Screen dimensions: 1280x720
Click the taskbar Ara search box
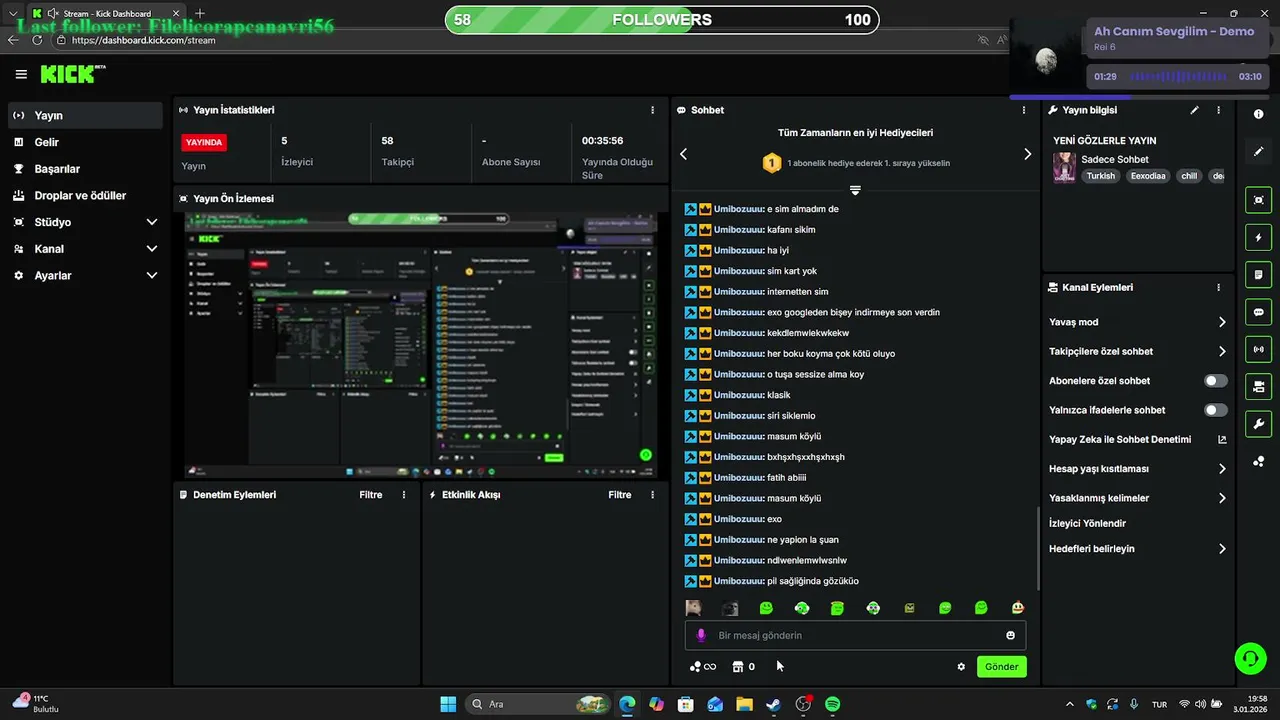538,705
